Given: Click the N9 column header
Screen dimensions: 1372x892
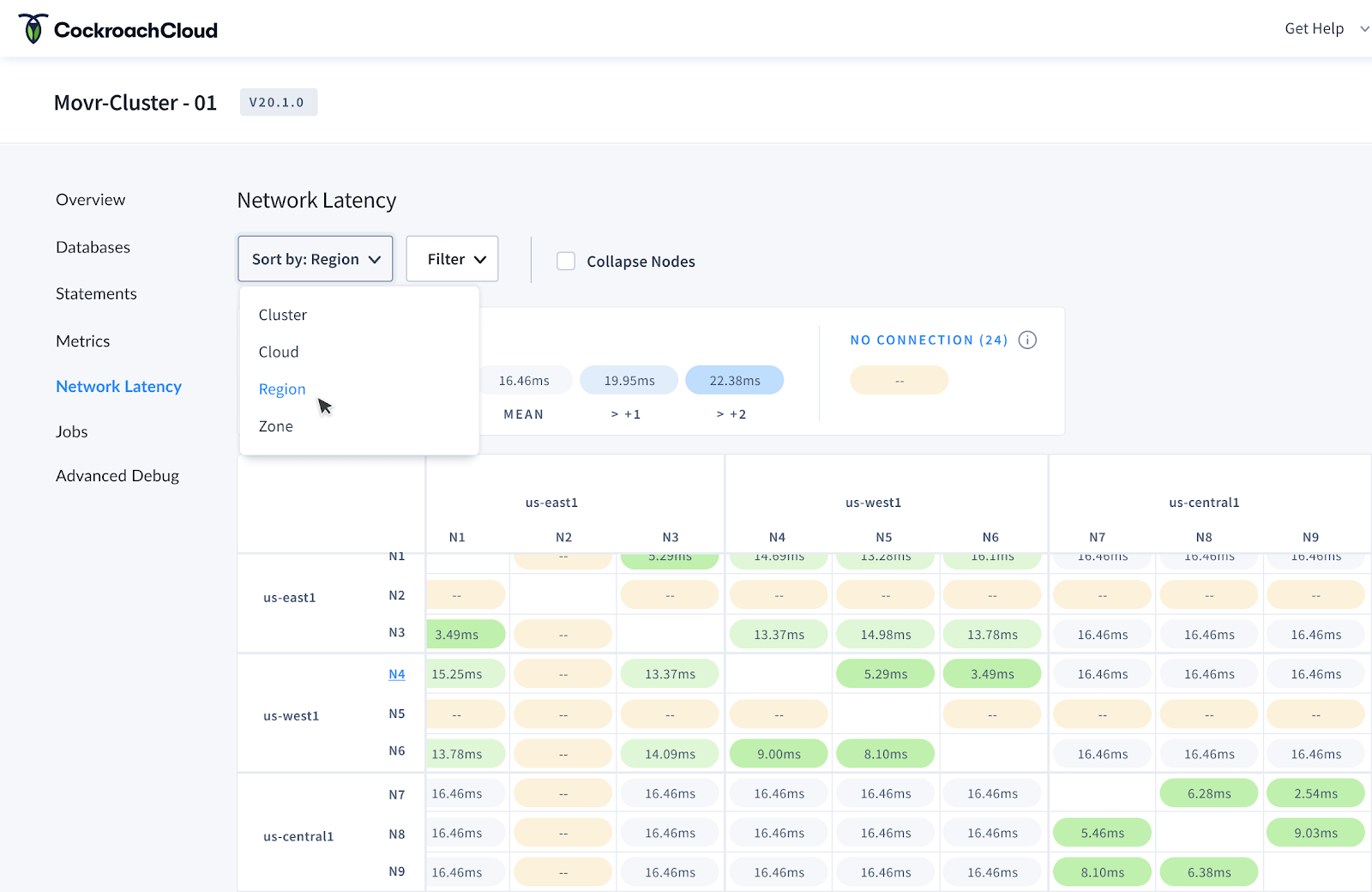Looking at the screenshot, I should click(x=1311, y=537).
